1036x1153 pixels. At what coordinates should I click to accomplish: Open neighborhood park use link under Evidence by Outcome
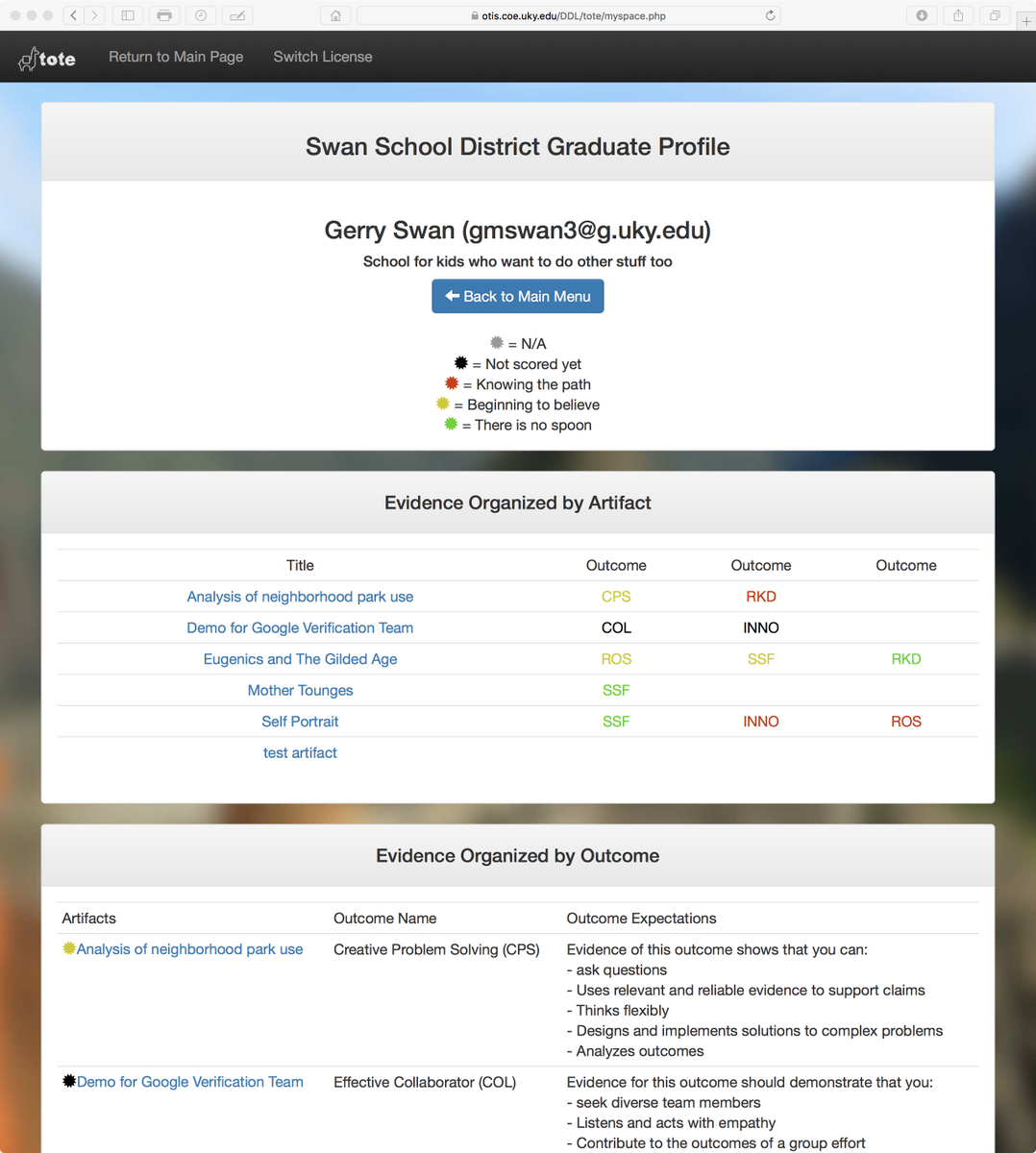[190, 949]
